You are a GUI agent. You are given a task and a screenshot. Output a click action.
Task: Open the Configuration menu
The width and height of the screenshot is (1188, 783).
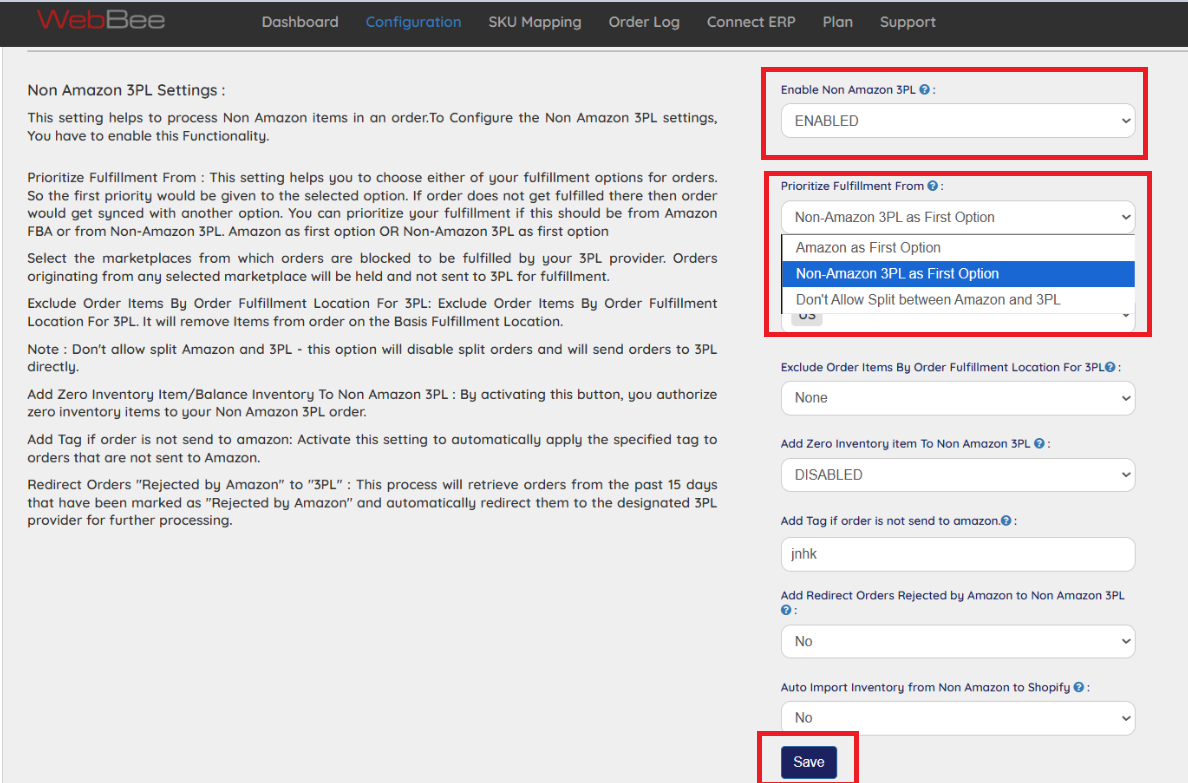click(x=413, y=22)
